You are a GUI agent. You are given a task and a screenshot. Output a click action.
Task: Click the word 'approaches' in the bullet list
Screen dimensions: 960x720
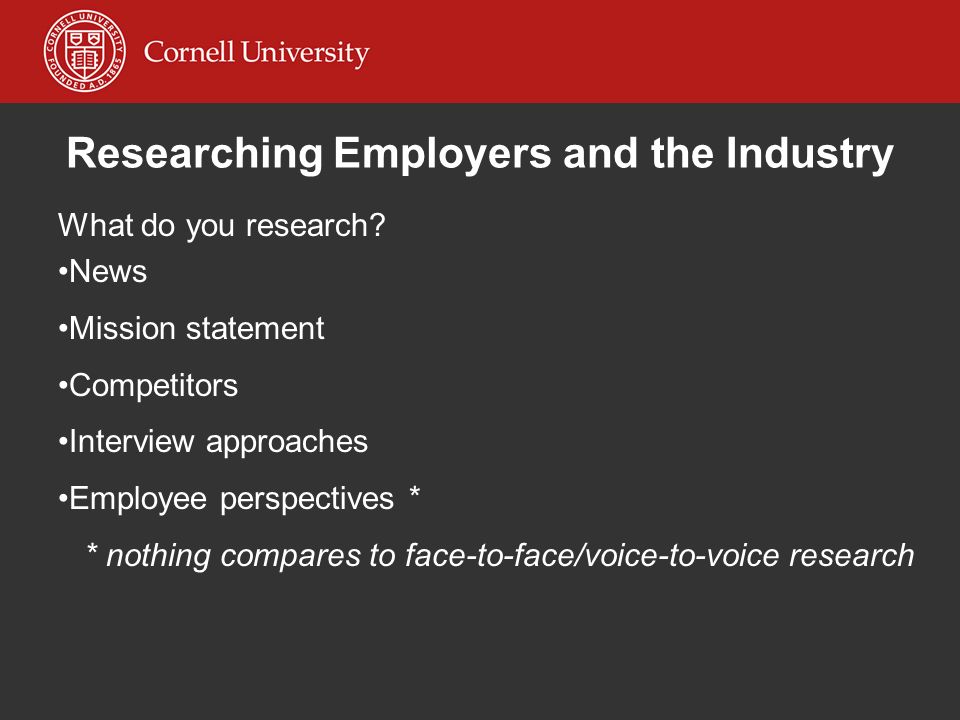287,443
